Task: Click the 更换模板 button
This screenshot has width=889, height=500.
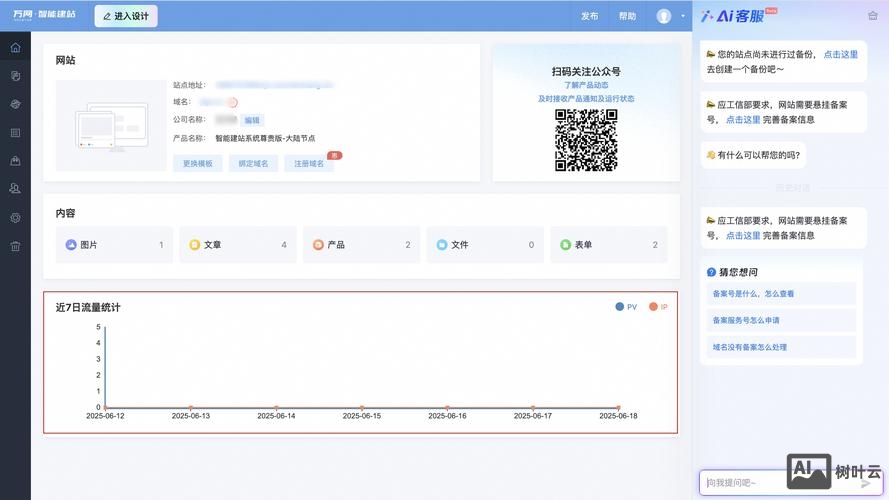Action: coord(197,163)
